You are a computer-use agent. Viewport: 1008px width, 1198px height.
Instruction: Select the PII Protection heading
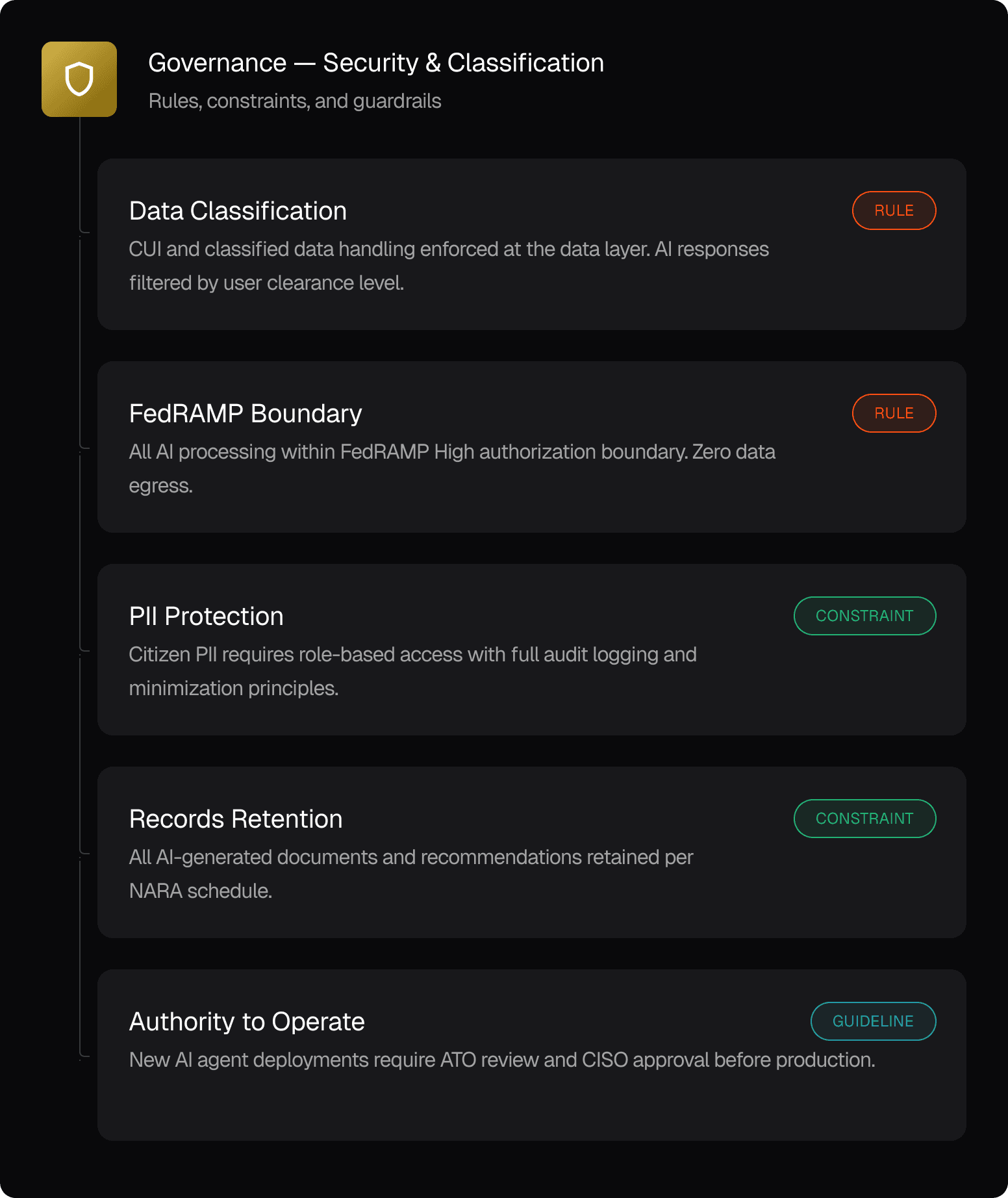coord(206,617)
